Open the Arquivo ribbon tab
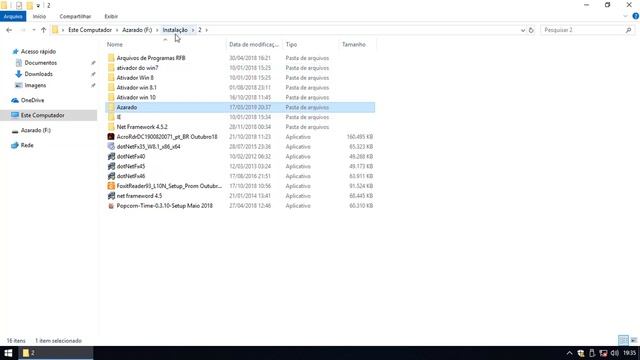640x360 pixels. pos(13,16)
